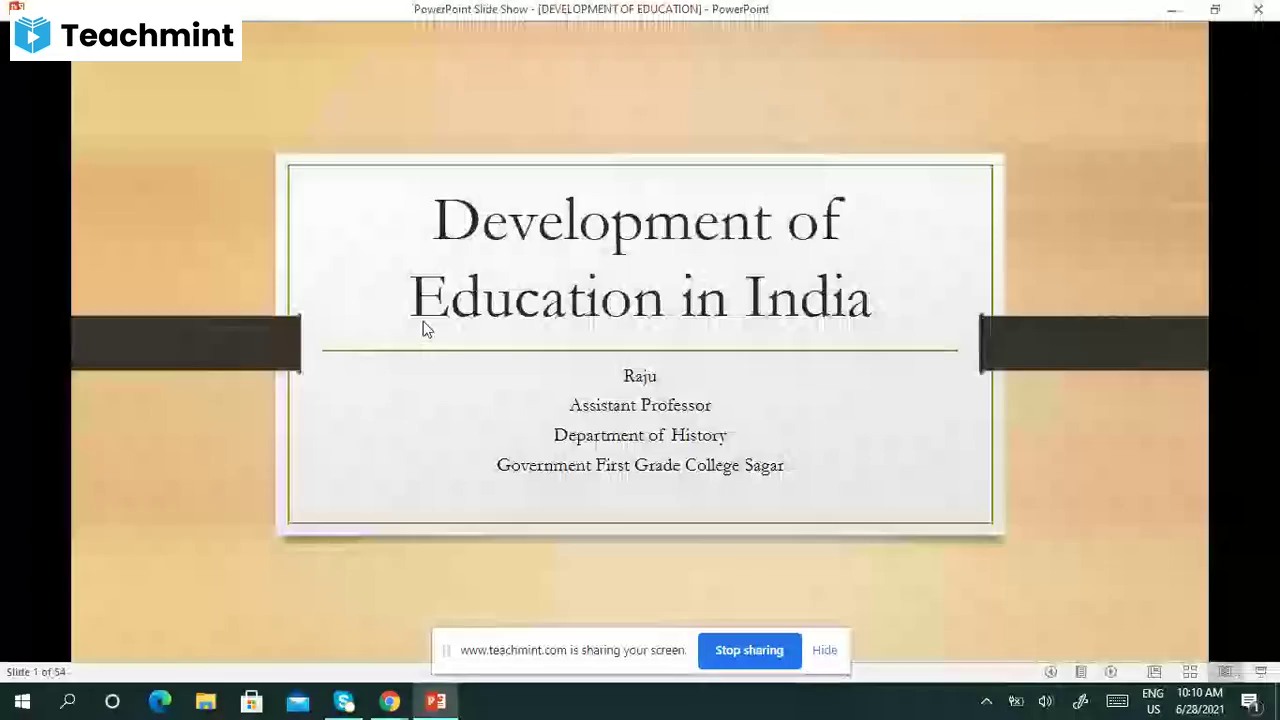The width and height of the screenshot is (1280, 720).
Task: Click the Department of History text
Action: 640,435
